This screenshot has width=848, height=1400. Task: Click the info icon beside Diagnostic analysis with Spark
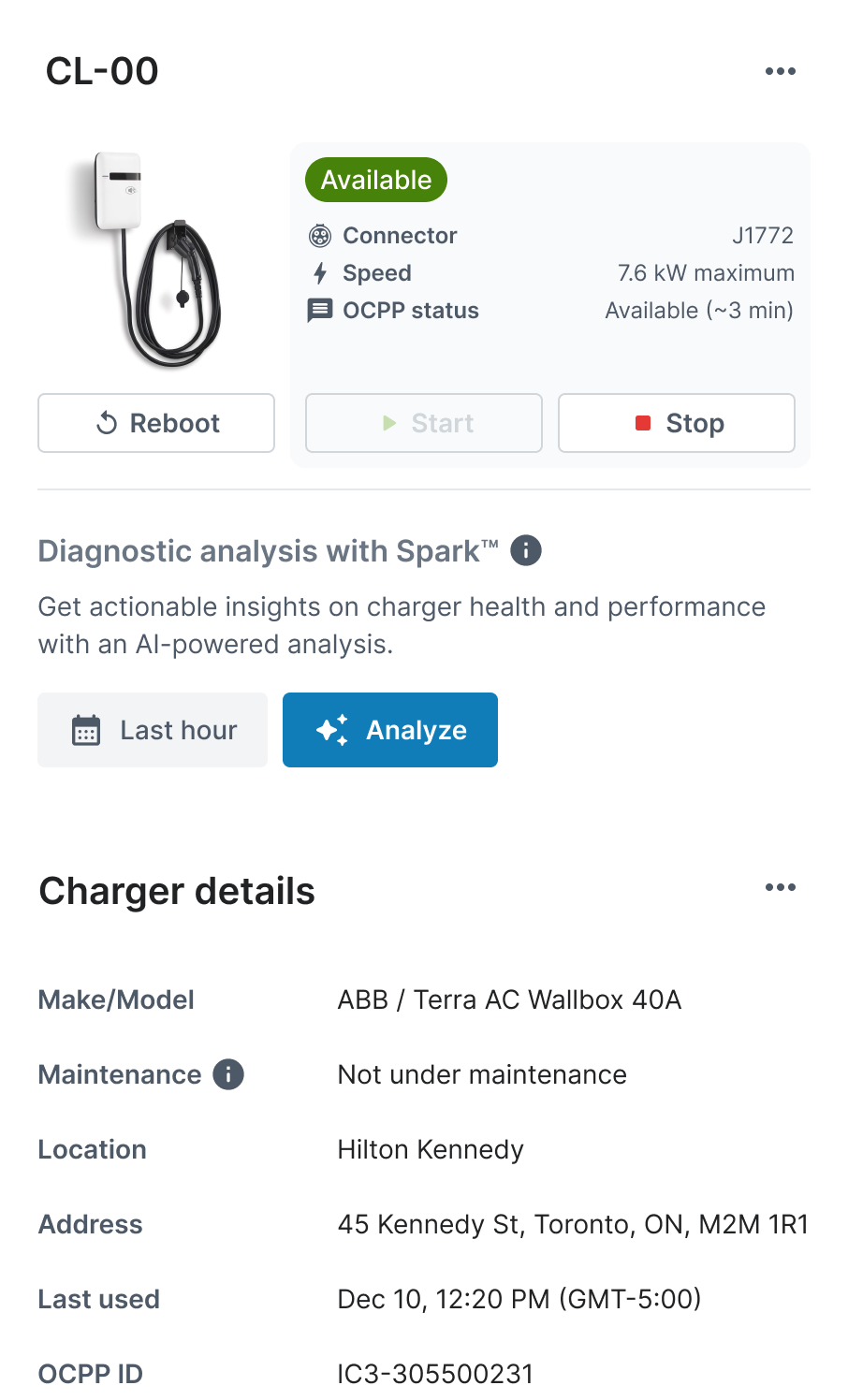(x=526, y=550)
